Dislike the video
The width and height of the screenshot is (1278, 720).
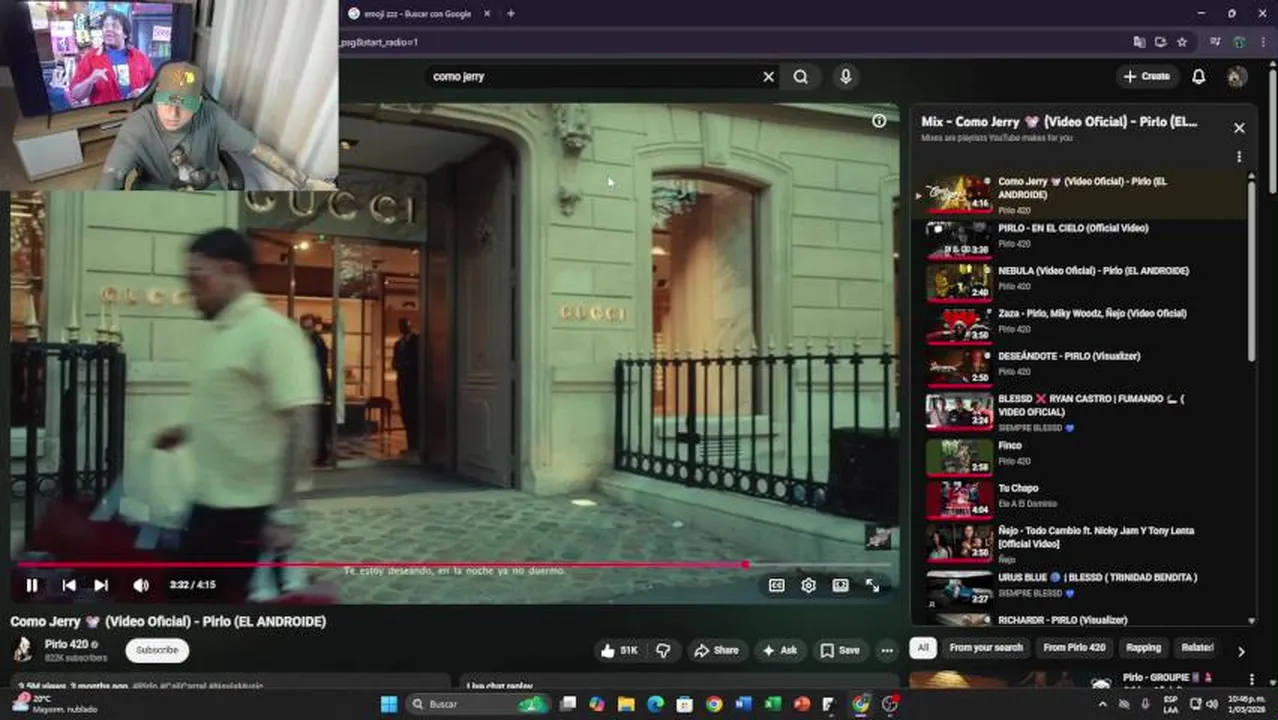(x=662, y=651)
